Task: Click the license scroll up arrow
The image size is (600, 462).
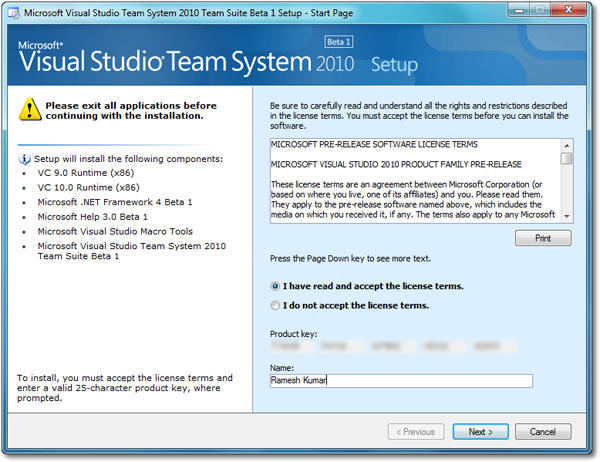Action: click(567, 145)
